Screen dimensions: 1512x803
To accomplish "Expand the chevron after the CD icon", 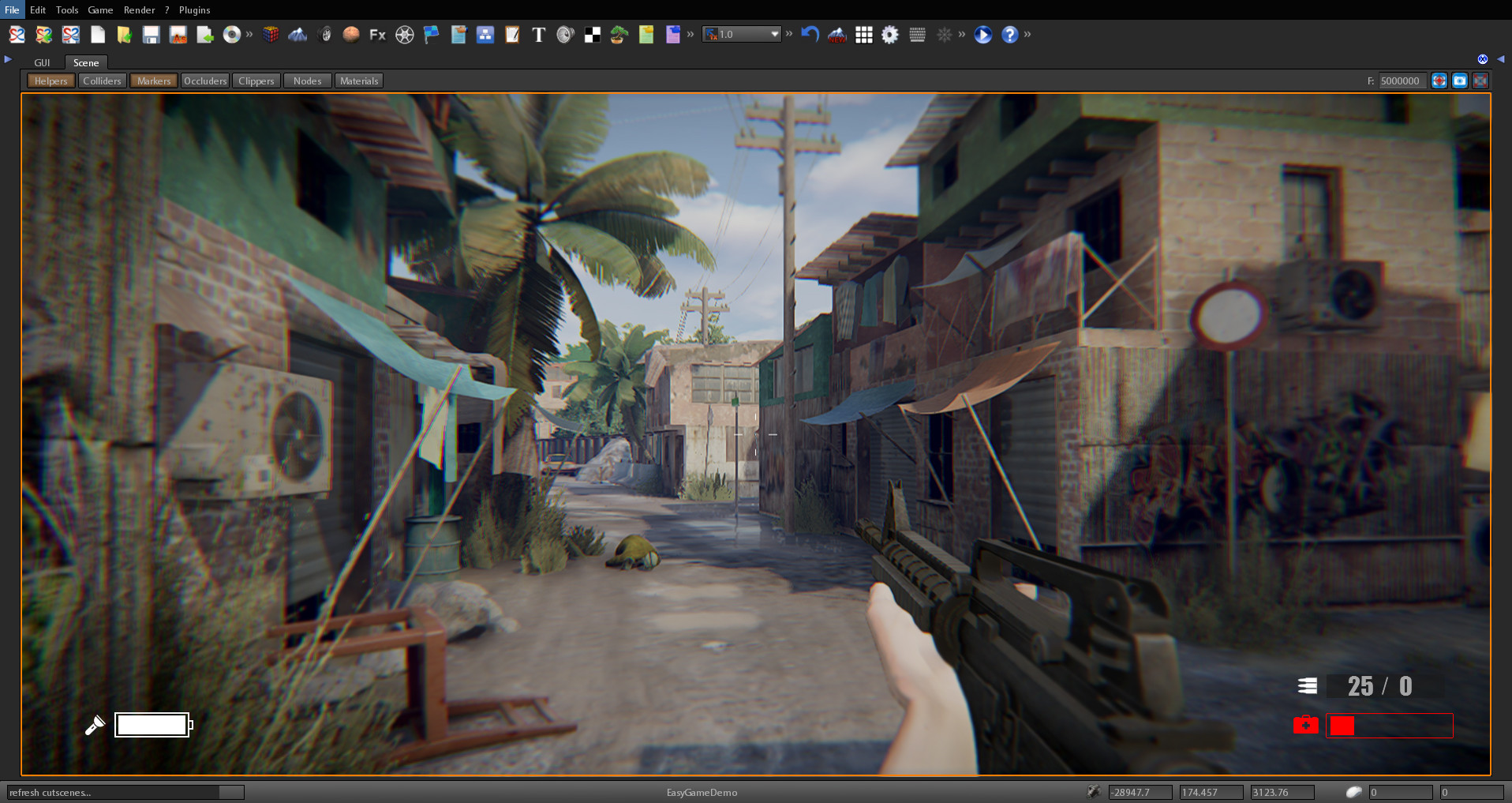I will 249,34.
